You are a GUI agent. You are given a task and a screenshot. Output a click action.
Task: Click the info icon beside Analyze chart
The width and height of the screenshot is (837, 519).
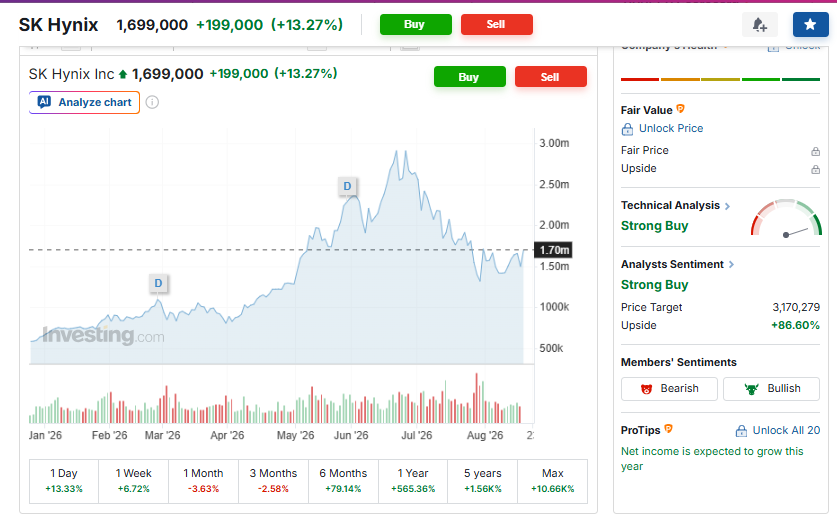(x=152, y=103)
